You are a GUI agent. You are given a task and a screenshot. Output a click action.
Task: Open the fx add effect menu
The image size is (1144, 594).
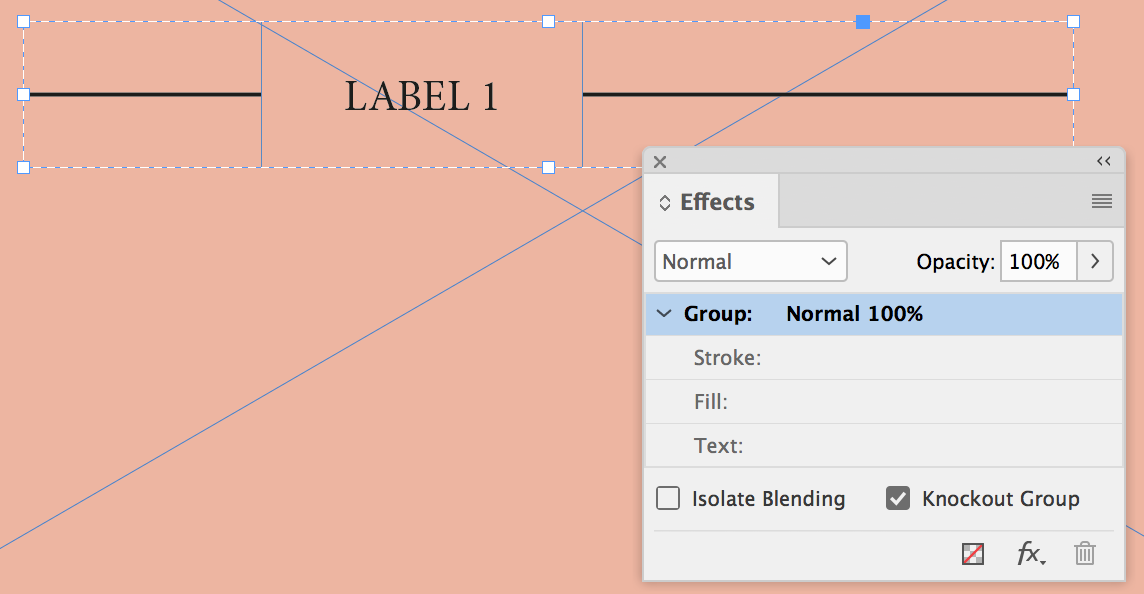(x=1030, y=553)
